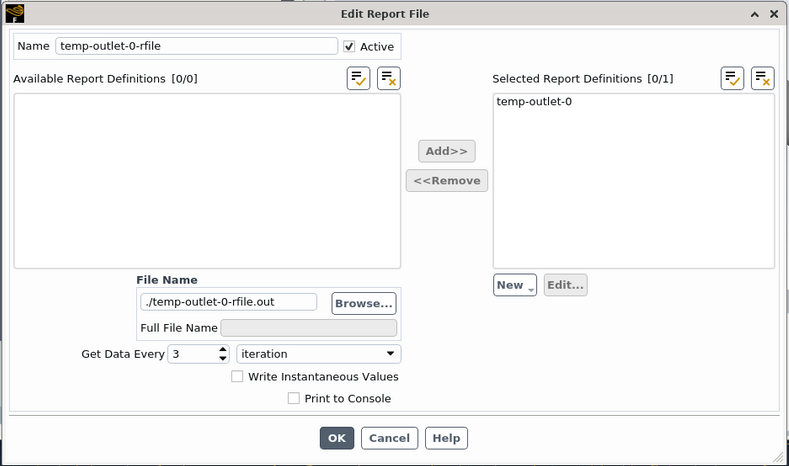Image resolution: width=789 pixels, height=466 pixels.
Task: Select all Selected Report Definitions icon
Action: coord(732,79)
